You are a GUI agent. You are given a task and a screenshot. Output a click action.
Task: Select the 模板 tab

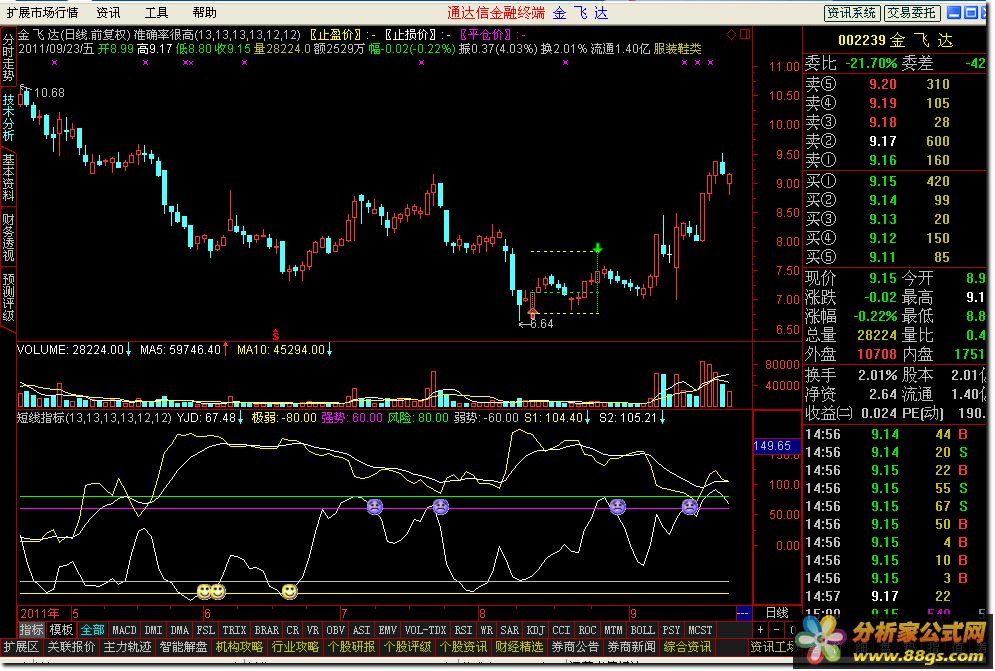(x=62, y=630)
